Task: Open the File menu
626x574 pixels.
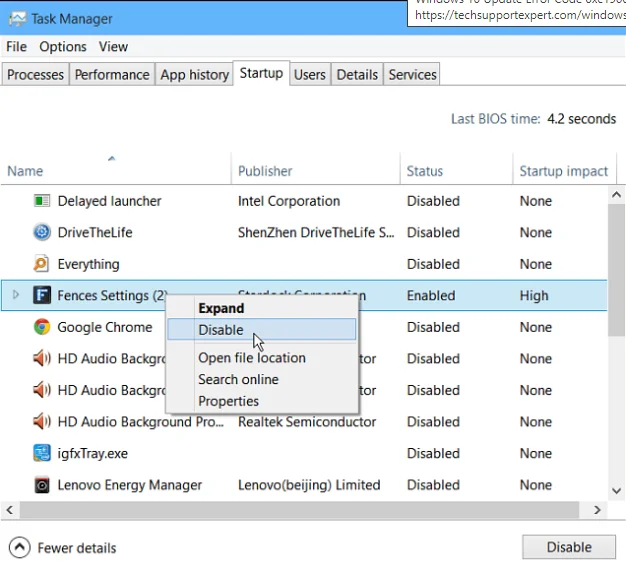Action: click(x=16, y=47)
